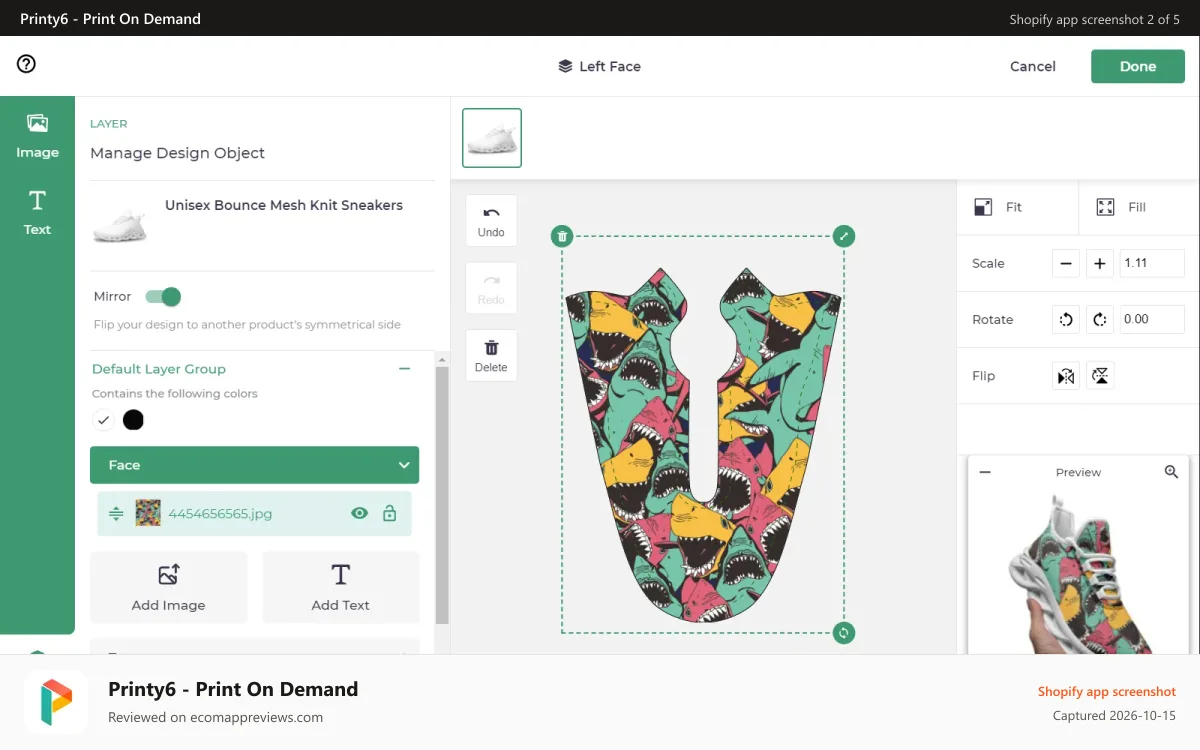Toggle the Mirror switch off
The image size is (1200, 750).
pyautogui.click(x=163, y=297)
